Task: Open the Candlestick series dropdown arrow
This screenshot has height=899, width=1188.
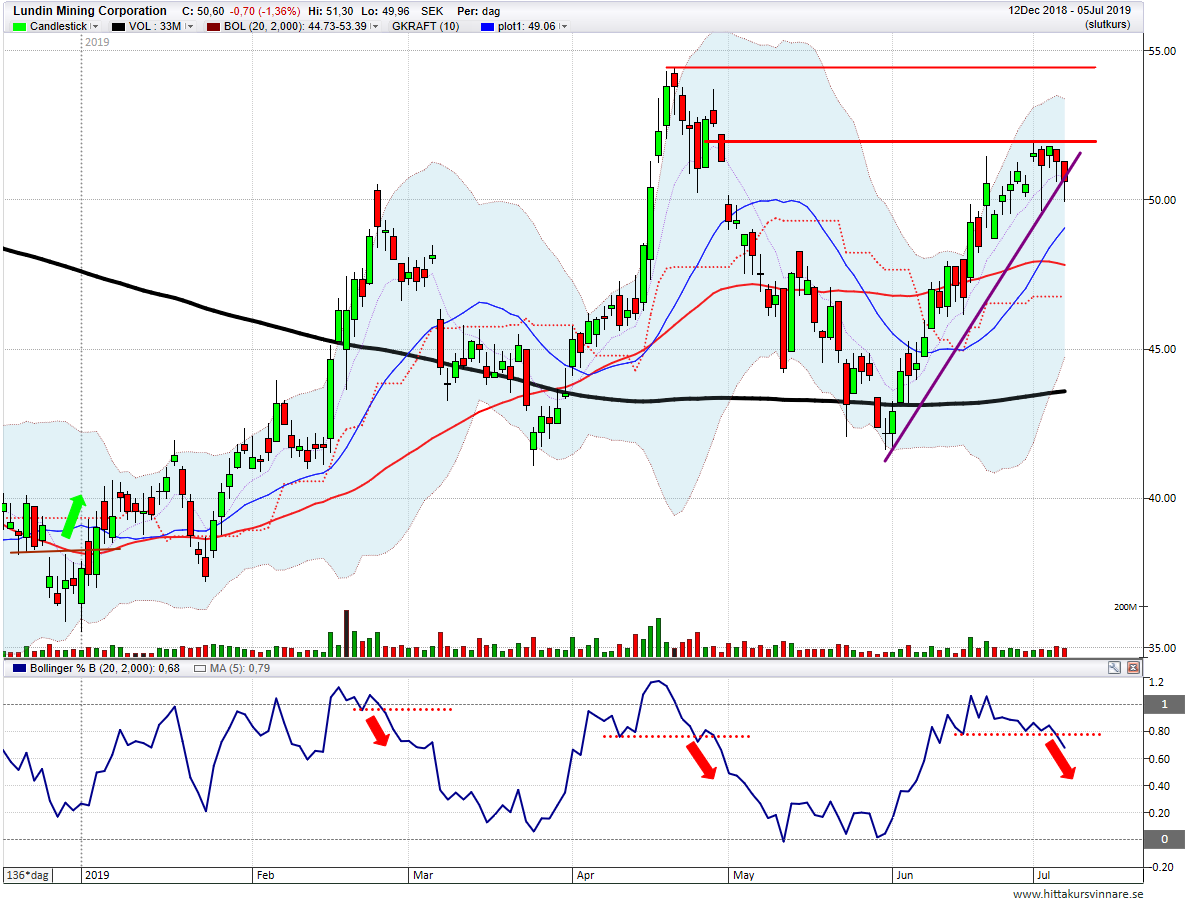Action: [x=95, y=27]
